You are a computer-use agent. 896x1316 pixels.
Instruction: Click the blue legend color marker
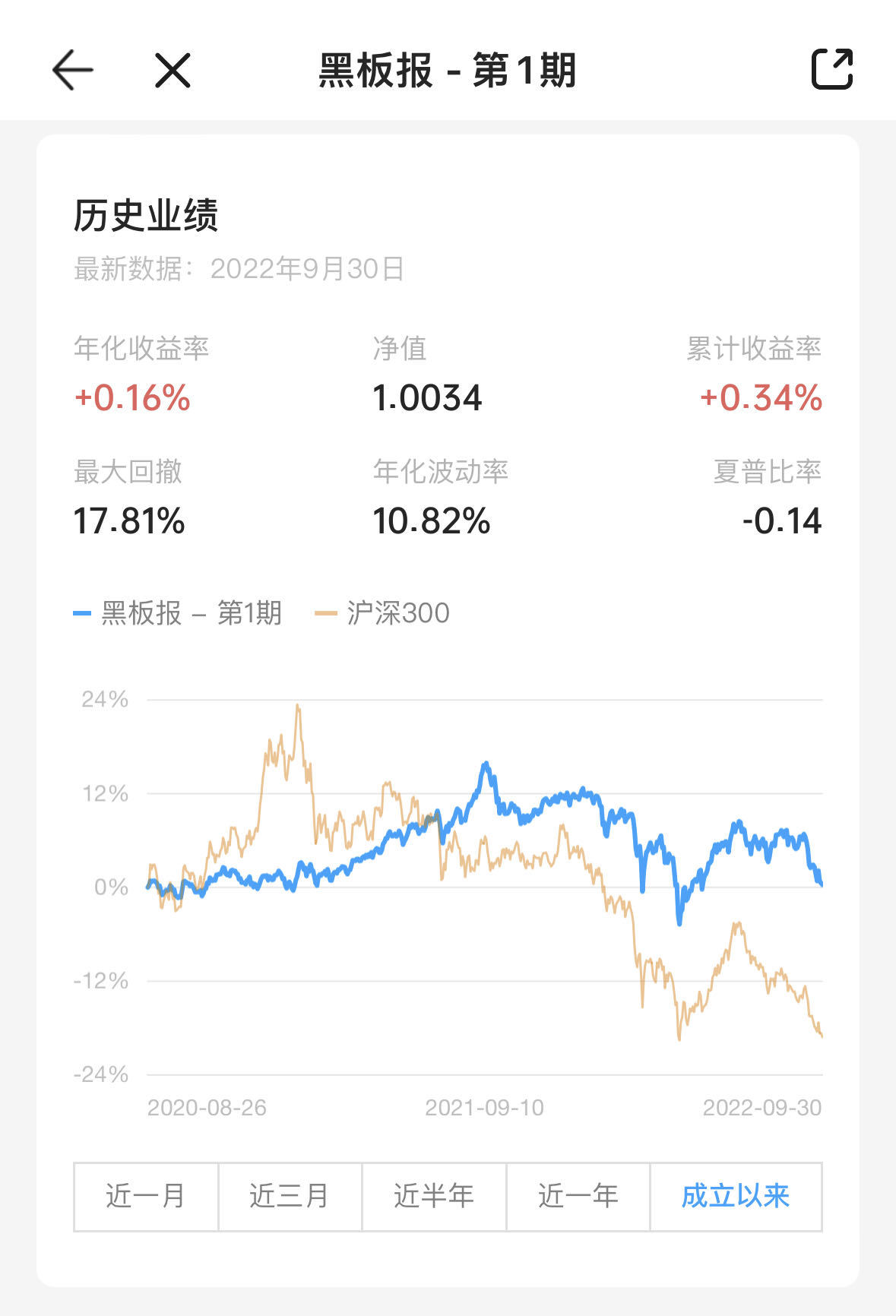point(82,613)
